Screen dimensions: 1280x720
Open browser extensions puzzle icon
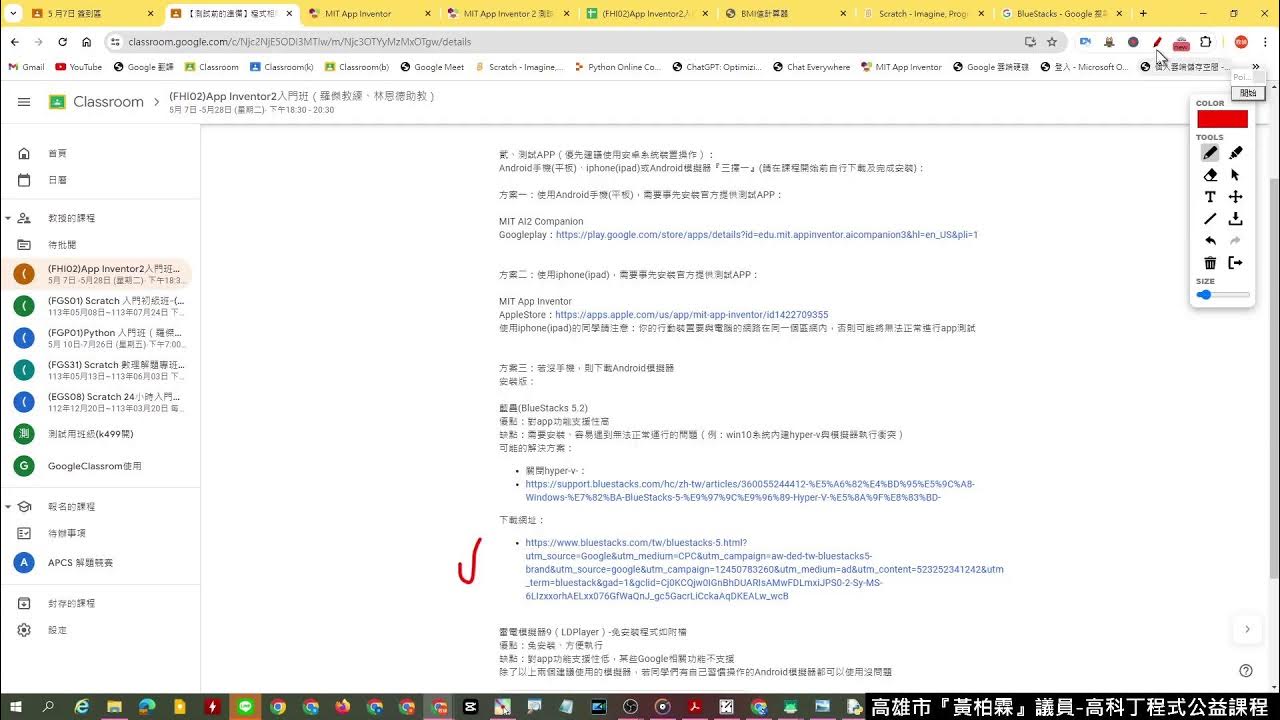click(1205, 42)
